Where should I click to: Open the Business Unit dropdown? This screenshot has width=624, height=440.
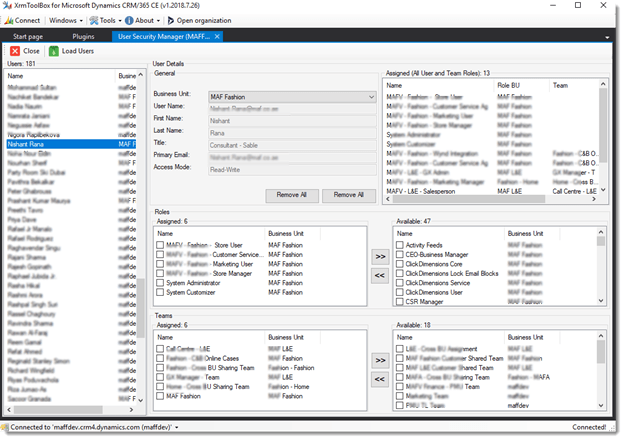(x=371, y=97)
